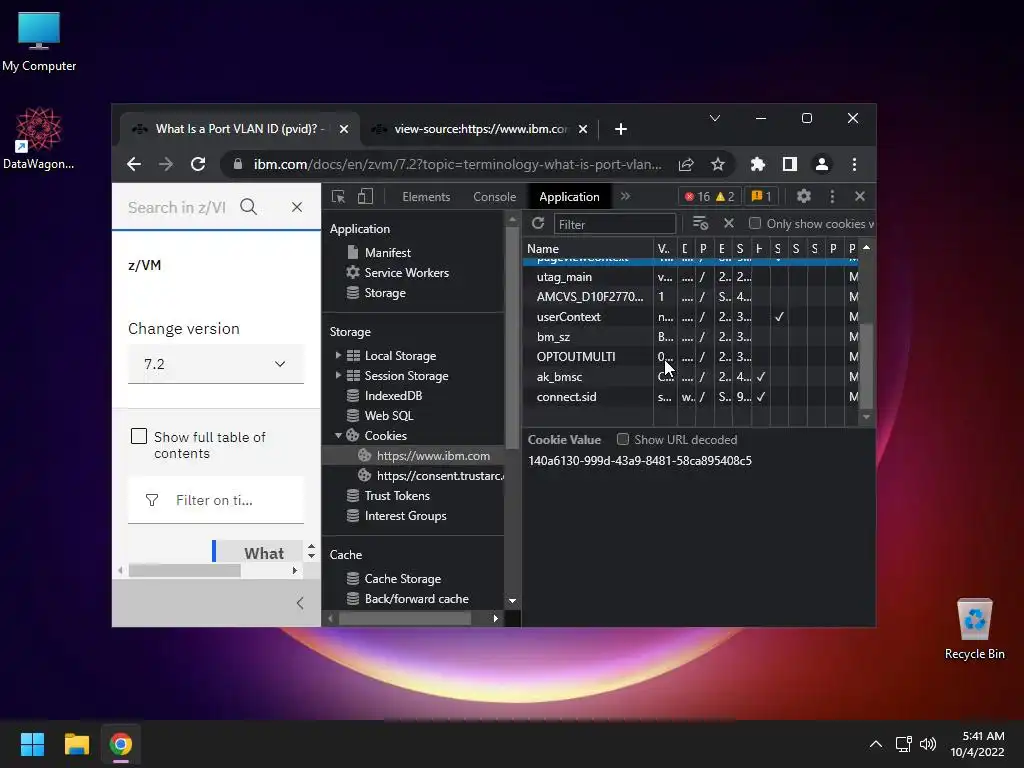This screenshot has width=1024, height=768.
Task: Click the issues badge showing 1
Action: [x=761, y=197]
